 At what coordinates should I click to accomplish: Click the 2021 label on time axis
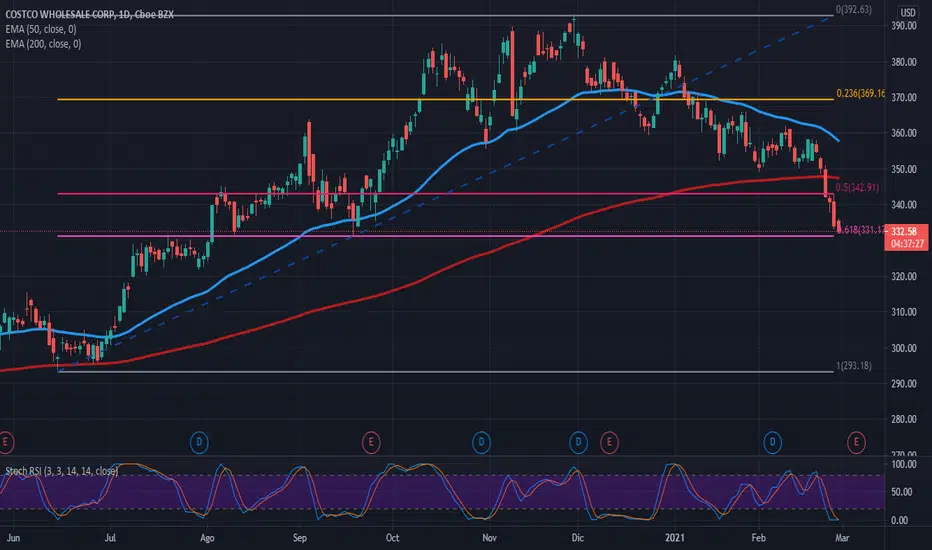point(675,538)
